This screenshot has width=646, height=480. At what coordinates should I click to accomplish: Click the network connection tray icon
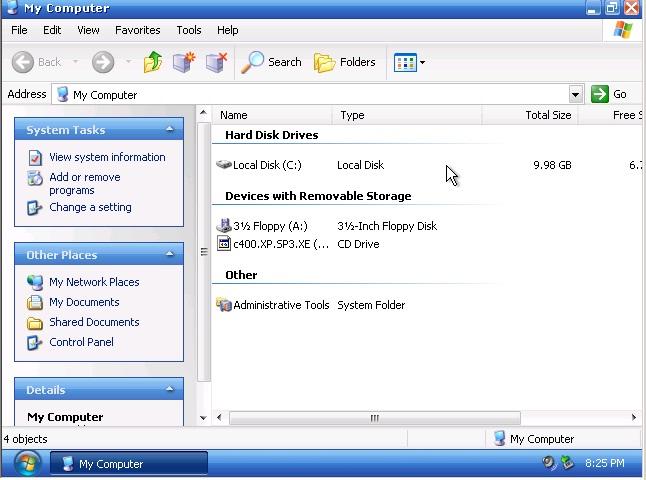(x=567, y=463)
